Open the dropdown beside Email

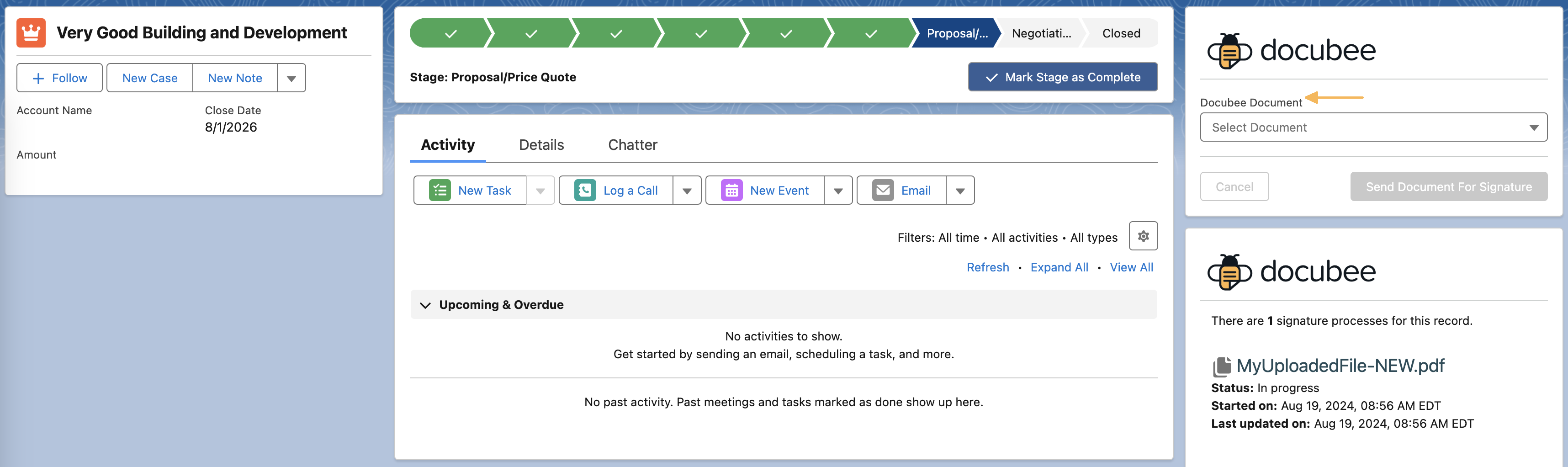[960, 191]
